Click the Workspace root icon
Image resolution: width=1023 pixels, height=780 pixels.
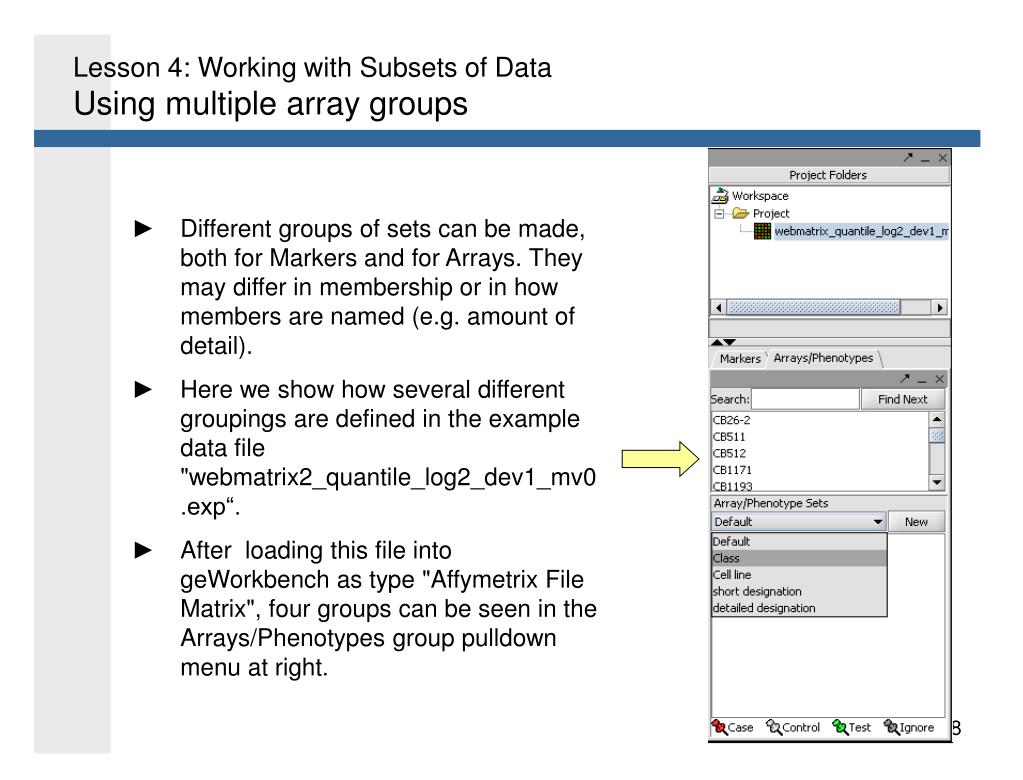pyautogui.click(x=720, y=196)
